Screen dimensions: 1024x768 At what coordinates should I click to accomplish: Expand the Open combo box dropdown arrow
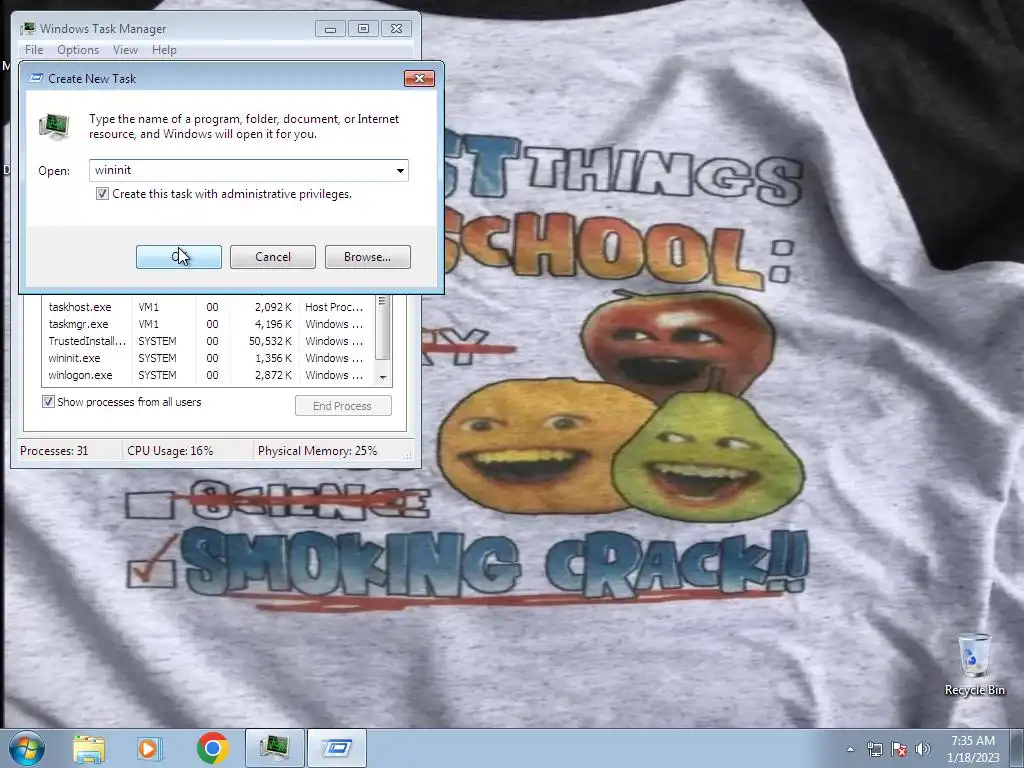click(400, 170)
